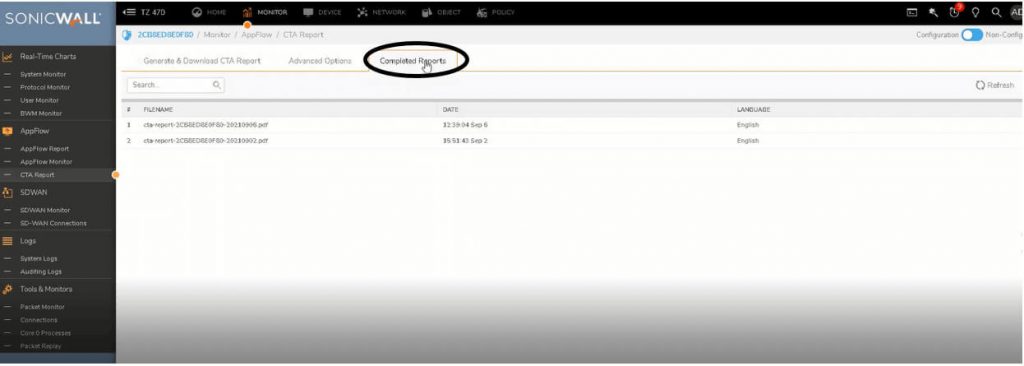This screenshot has width=1024, height=366.
Task: Click the Logs list icon
Action: [7, 241]
